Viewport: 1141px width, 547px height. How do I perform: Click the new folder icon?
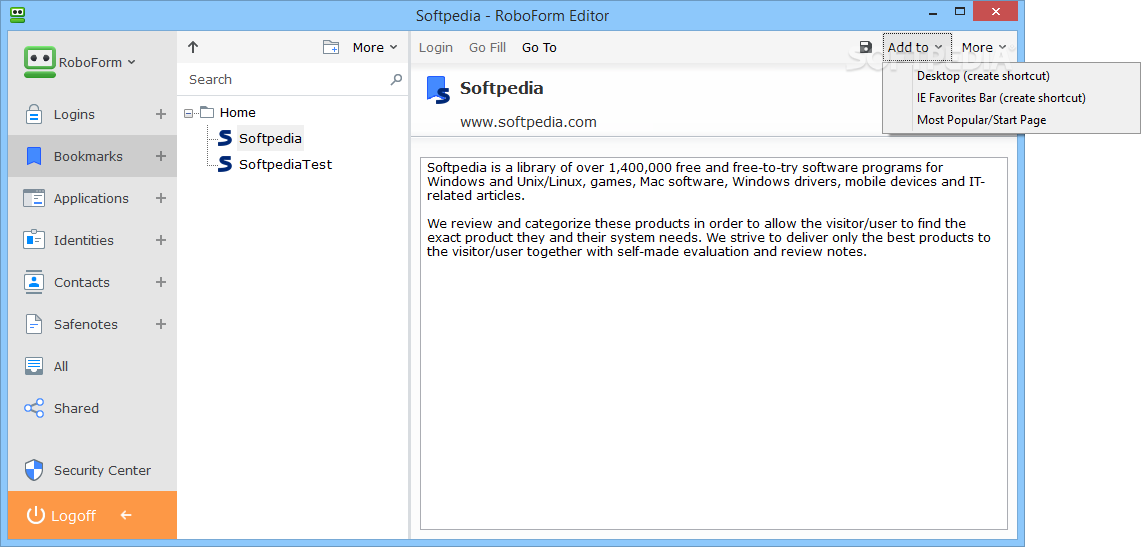click(331, 47)
